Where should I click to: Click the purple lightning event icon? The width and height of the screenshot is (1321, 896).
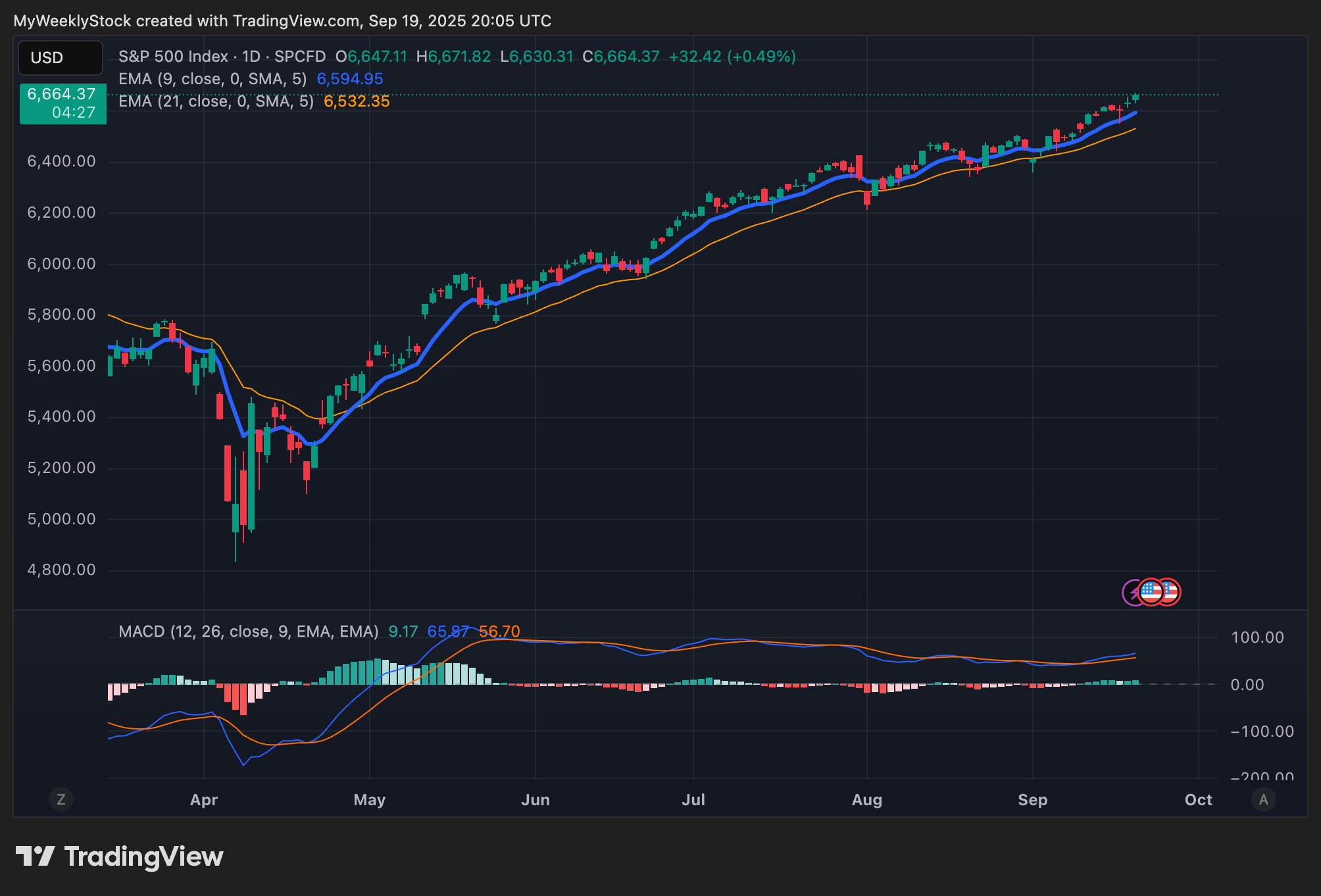click(x=1130, y=593)
